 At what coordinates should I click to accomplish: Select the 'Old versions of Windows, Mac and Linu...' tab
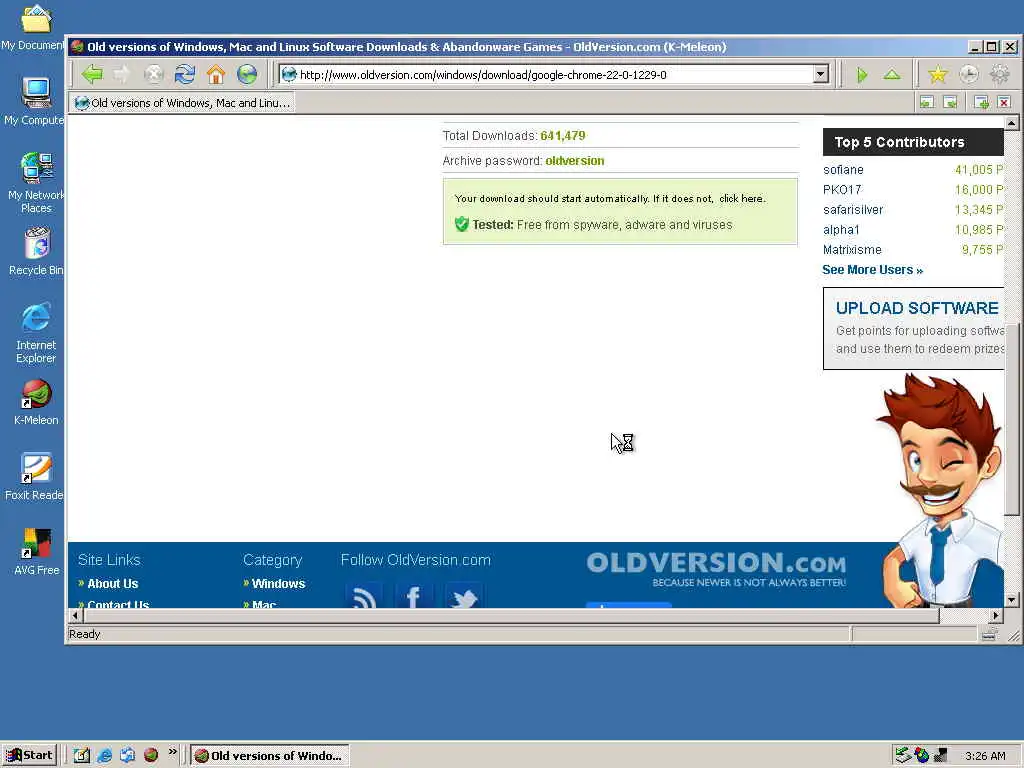click(182, 103)
